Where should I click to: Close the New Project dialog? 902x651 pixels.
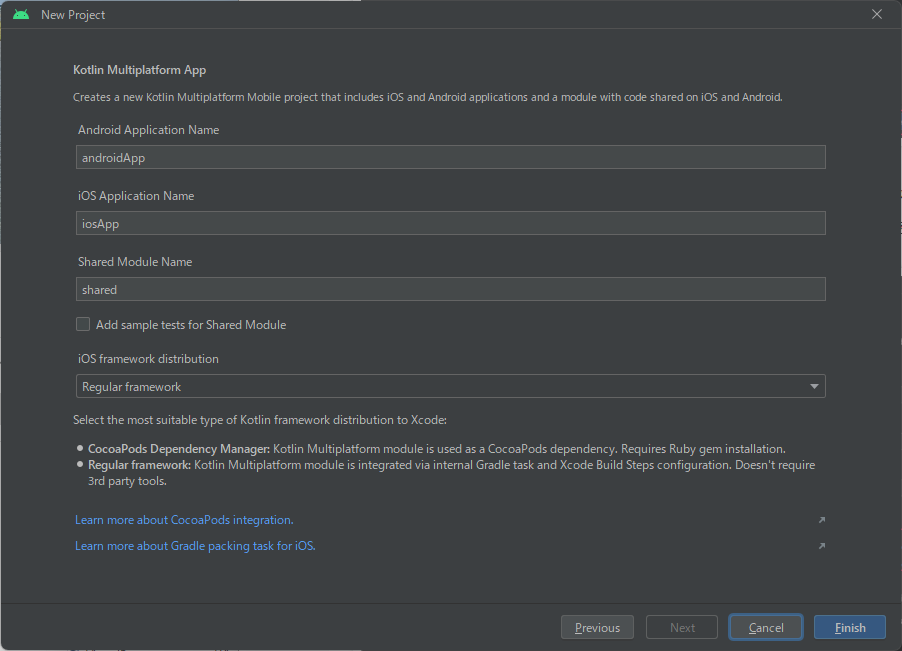(x=877, y=14)
